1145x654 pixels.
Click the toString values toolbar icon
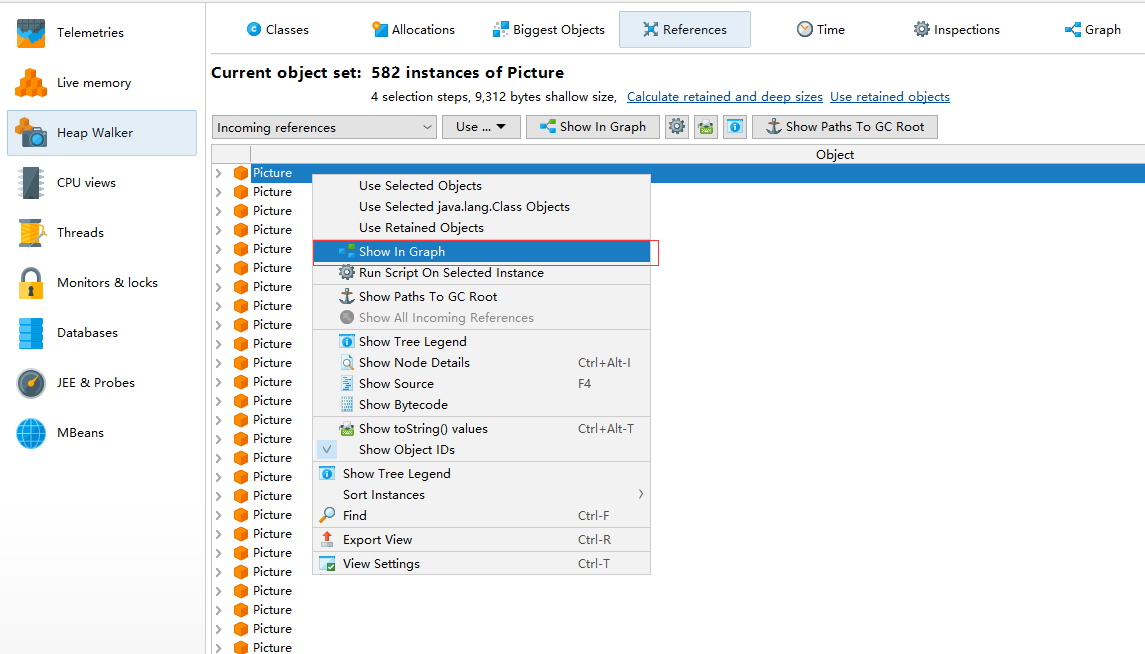click(706, 127)
